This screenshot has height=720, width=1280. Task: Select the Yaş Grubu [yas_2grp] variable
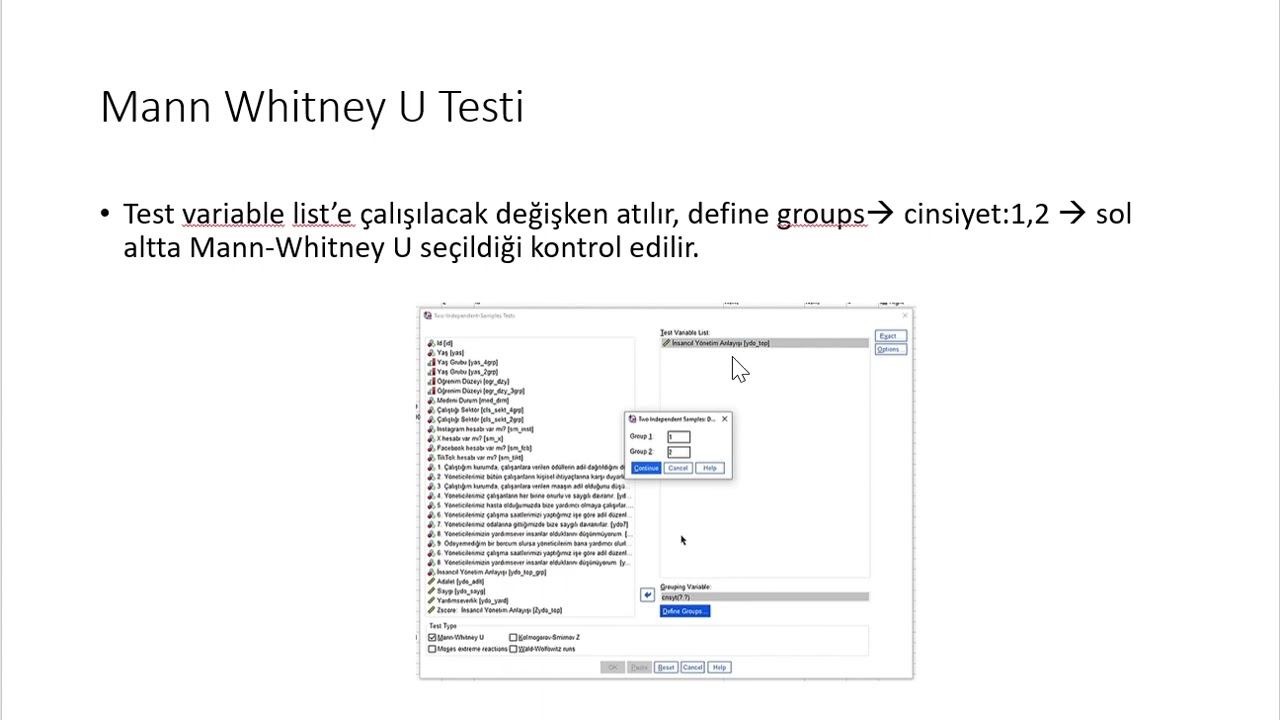coord(462,372)
